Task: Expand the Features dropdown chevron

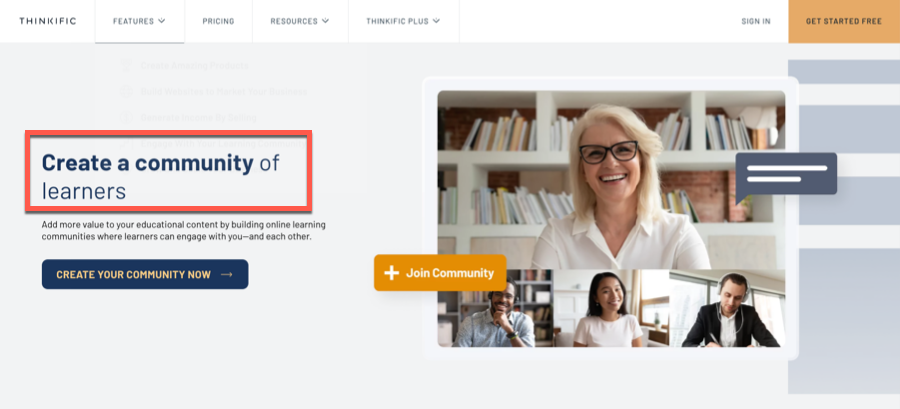Action: coord(162,21)
